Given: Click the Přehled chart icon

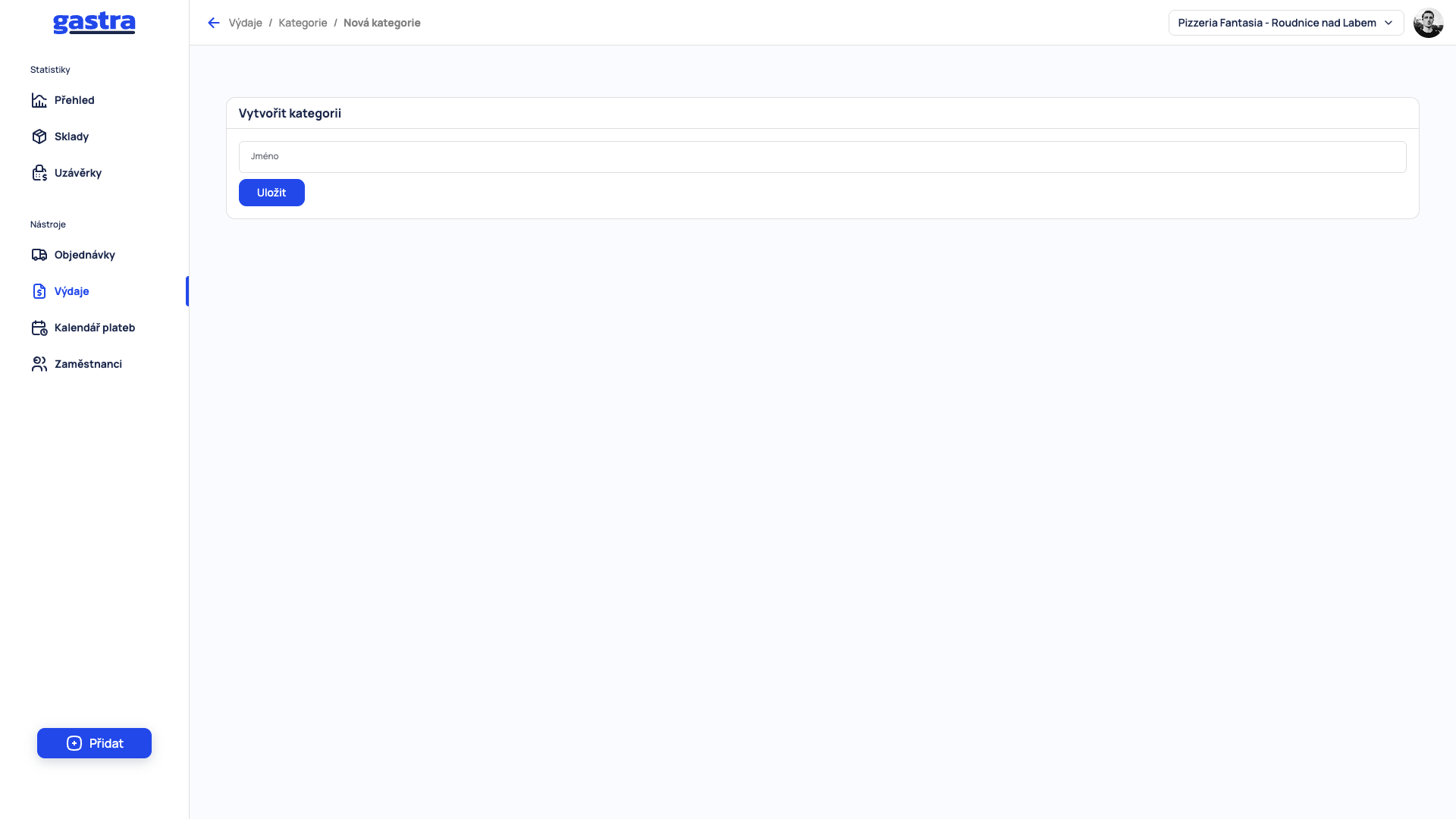Looking at the screenshot, I should point(39,100).
